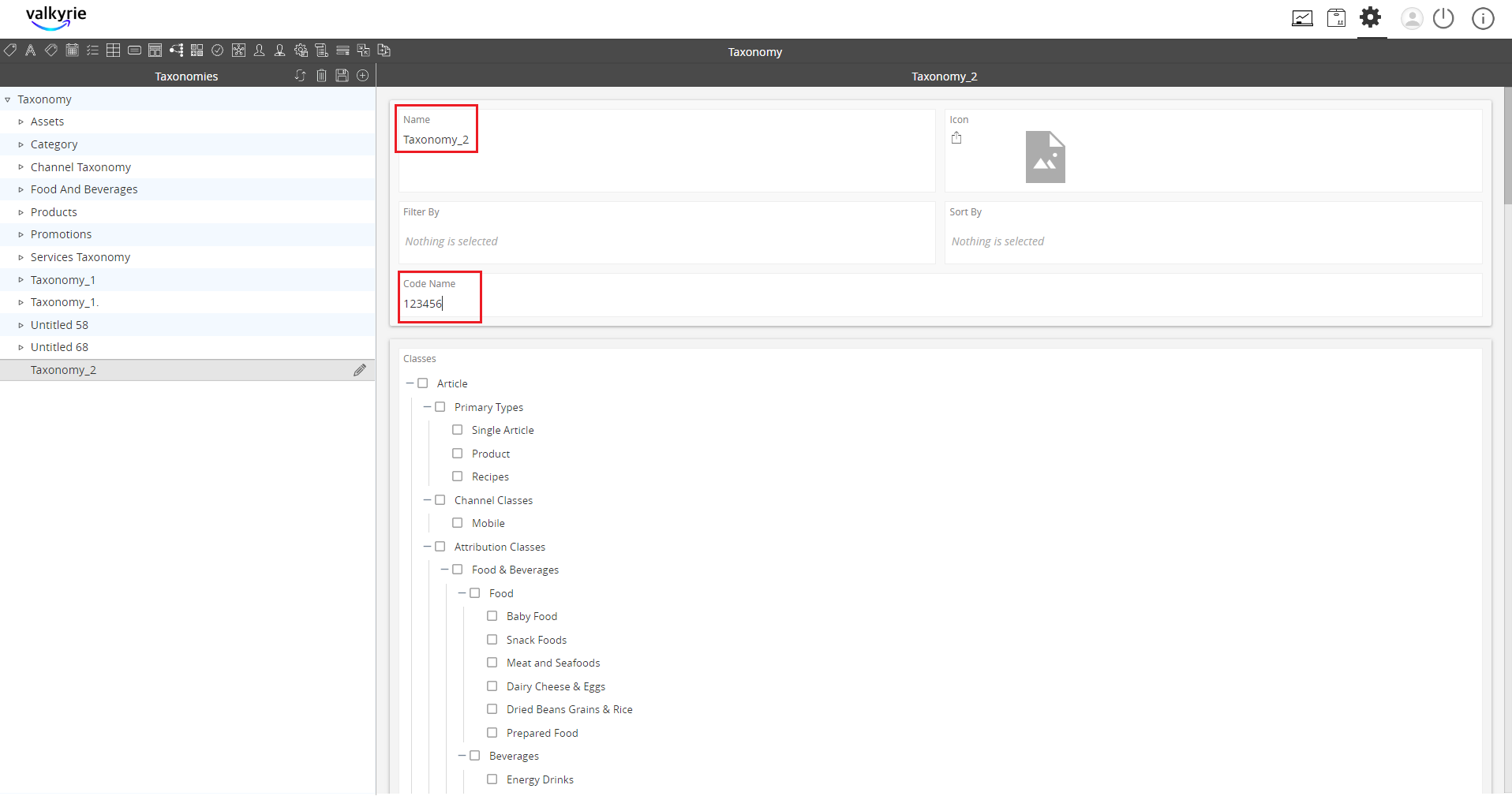Add new taxonomy with plus icon
The width and height of the screenshot is (1512, 796).
tap(363, 76)
